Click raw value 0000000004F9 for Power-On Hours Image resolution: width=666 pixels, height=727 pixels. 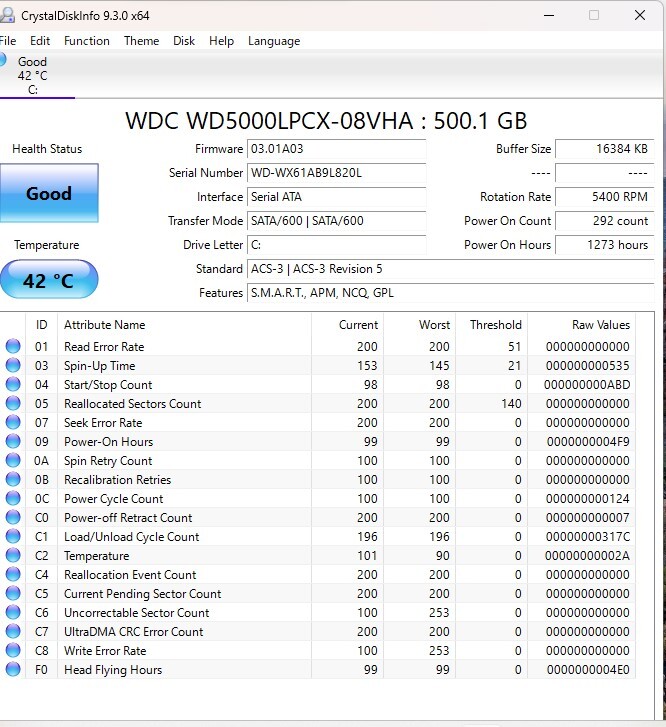point(588,441)
